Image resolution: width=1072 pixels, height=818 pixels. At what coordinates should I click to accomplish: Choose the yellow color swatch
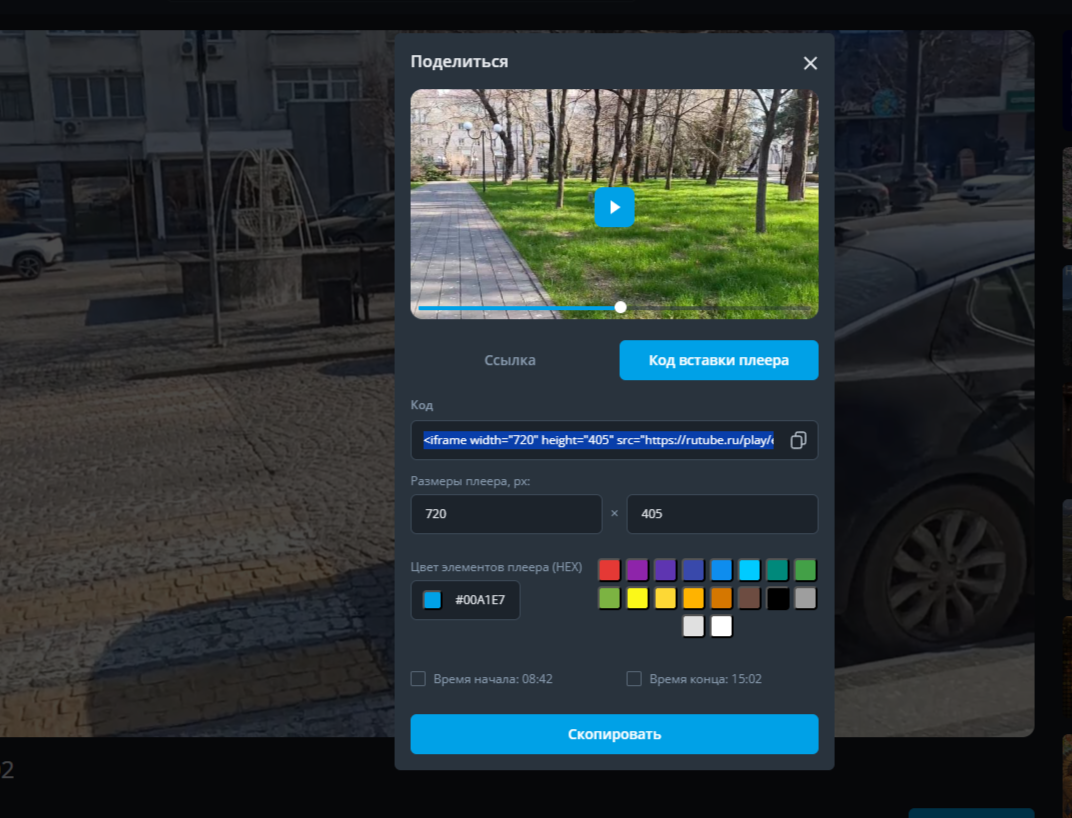pyautogui.click(x=637, y=598)
